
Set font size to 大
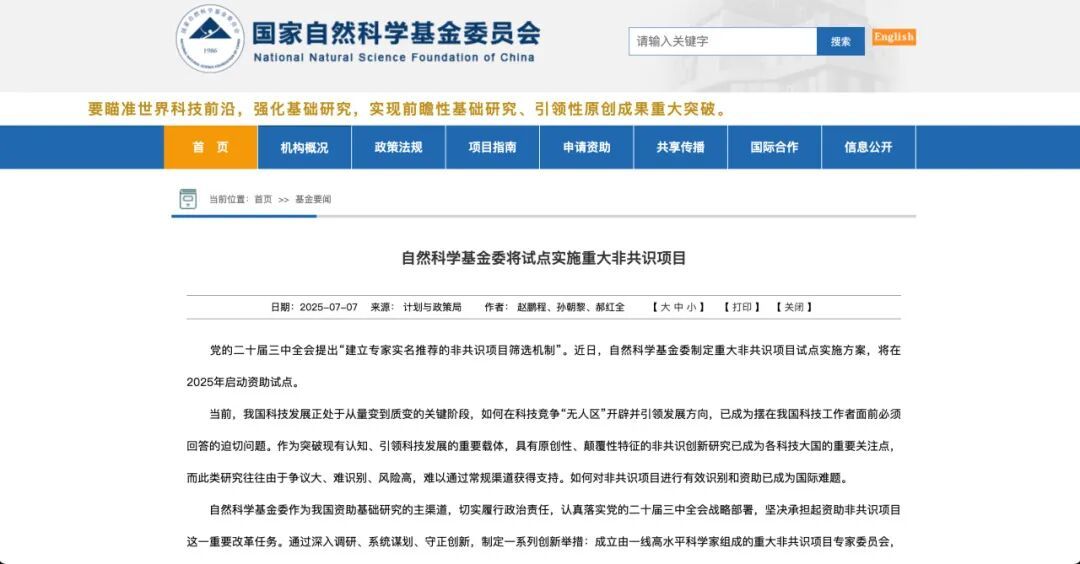tap(665, 307)
